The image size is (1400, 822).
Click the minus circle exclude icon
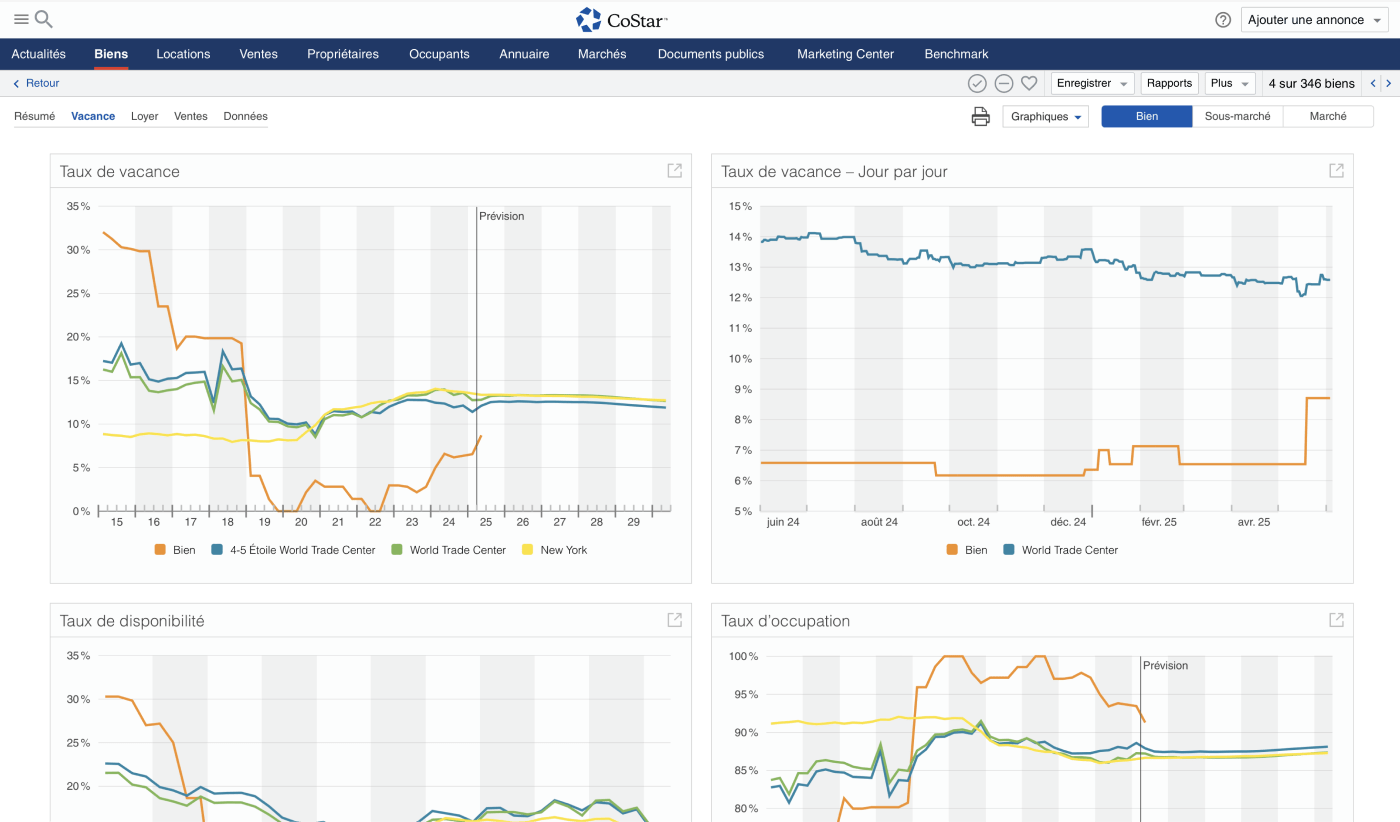point(1004,84)
